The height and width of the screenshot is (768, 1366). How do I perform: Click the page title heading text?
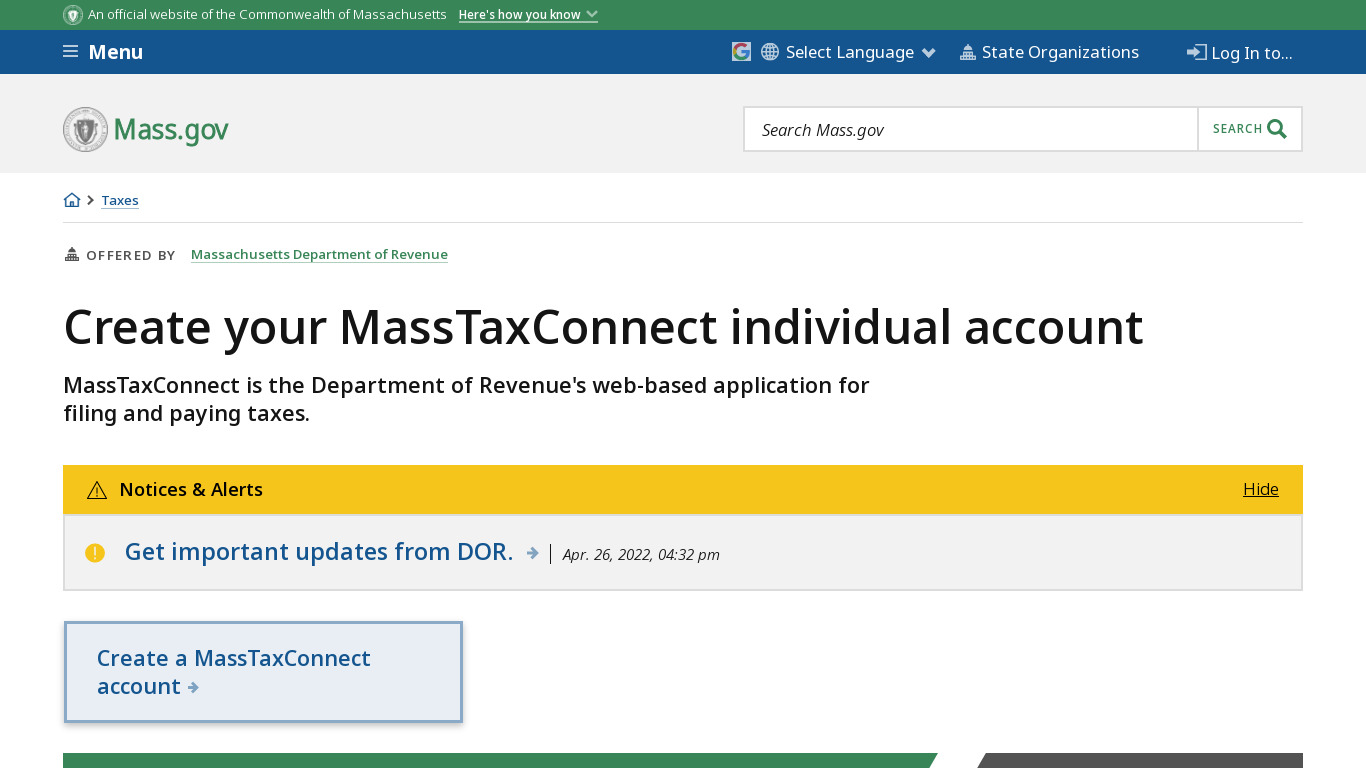pos(603,327)
